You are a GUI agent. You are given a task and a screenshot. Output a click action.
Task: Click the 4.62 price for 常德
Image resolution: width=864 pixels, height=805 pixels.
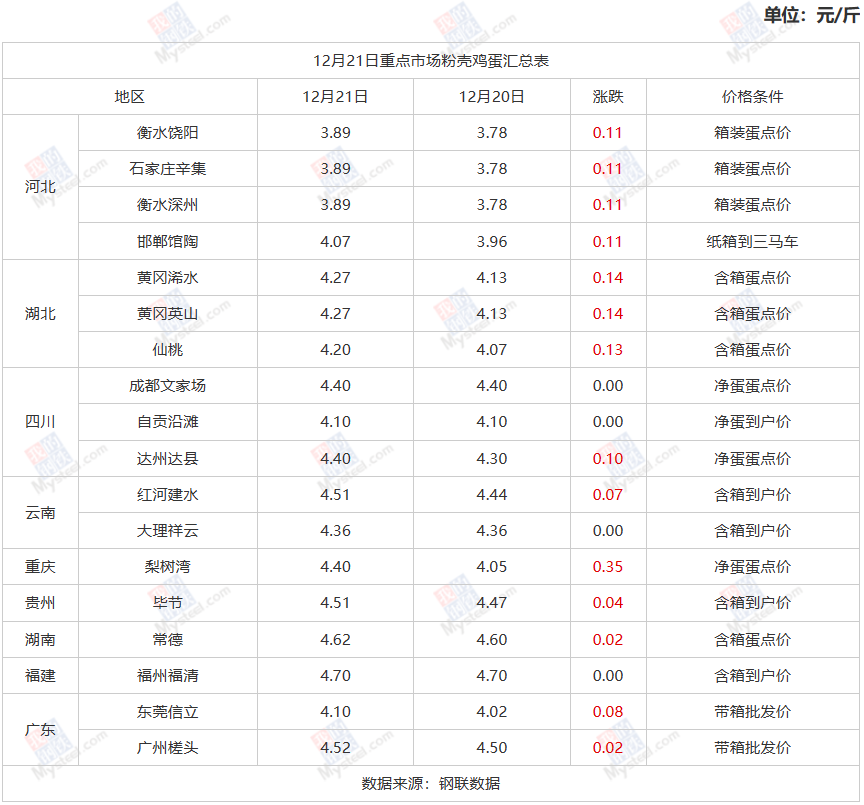(x=335, y=640)
